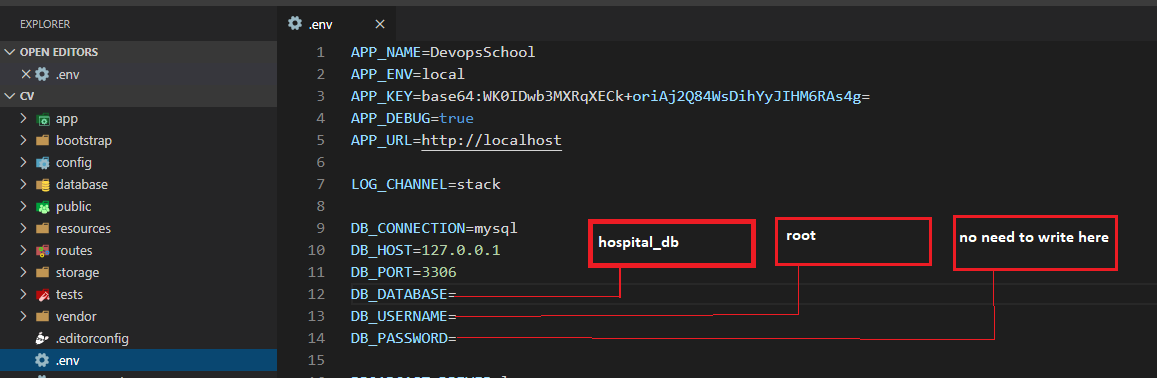Collapse the CV project section
Image resolution: width=1157 pixels, height=378 pixels.
click(x=10, y=97)
